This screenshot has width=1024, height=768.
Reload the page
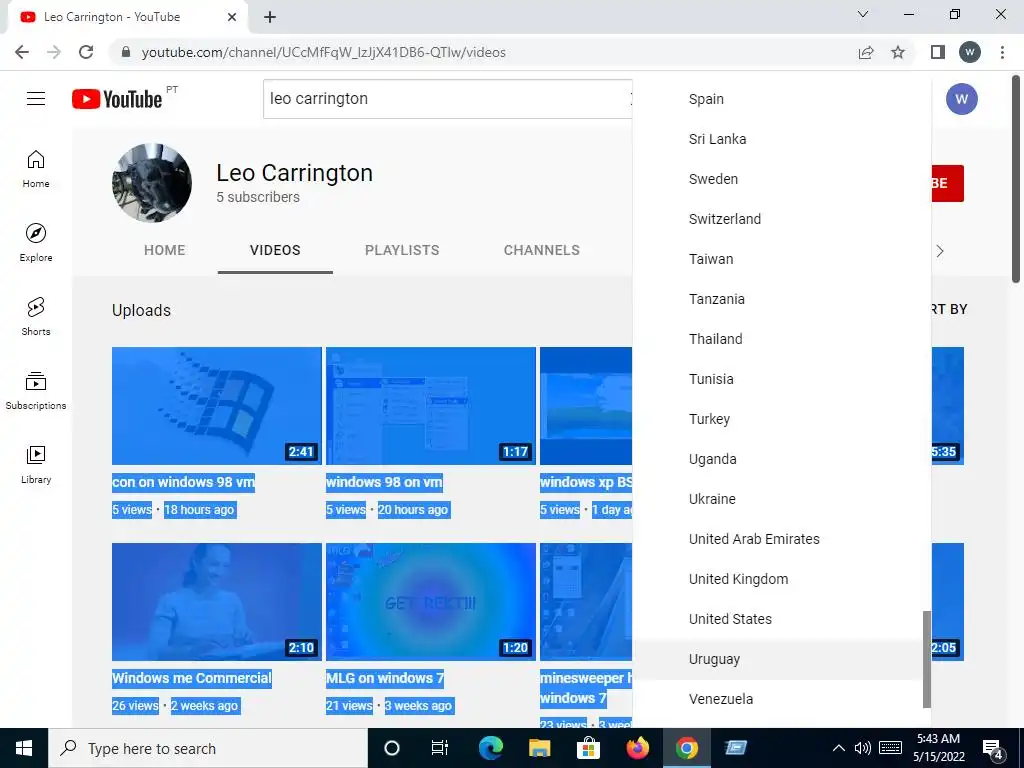[86, 52]
